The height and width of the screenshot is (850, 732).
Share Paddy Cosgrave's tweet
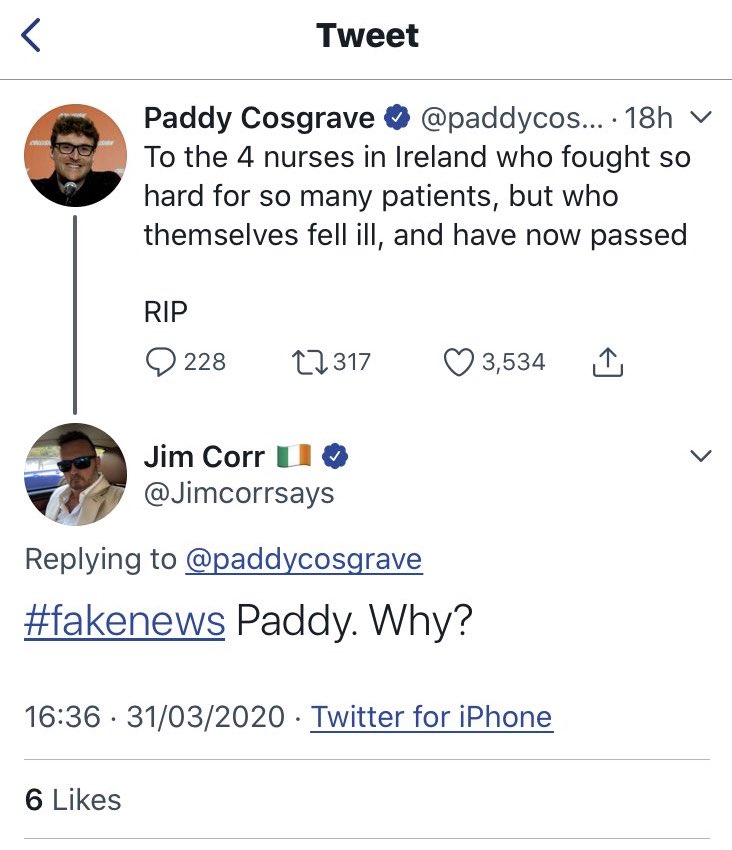coord(608,363)
